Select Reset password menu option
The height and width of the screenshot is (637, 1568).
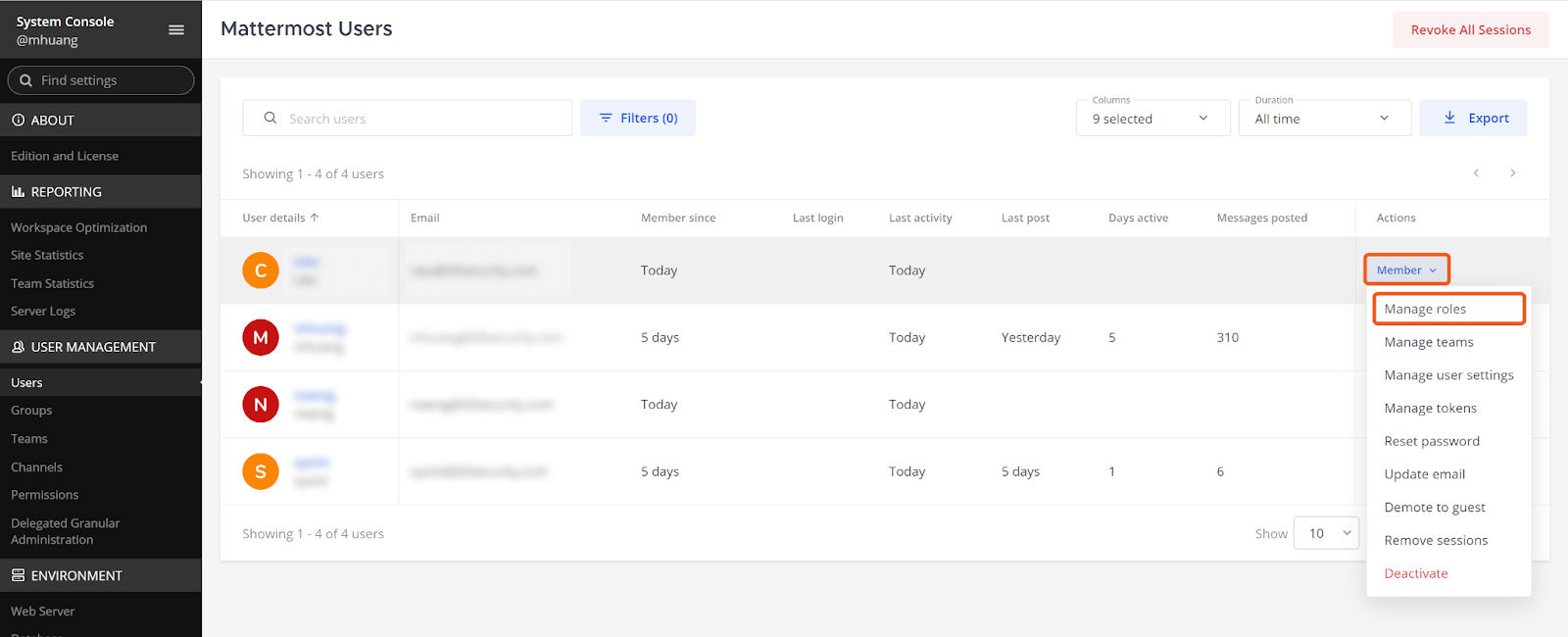pyautogui.click(x=1431, y=441)
